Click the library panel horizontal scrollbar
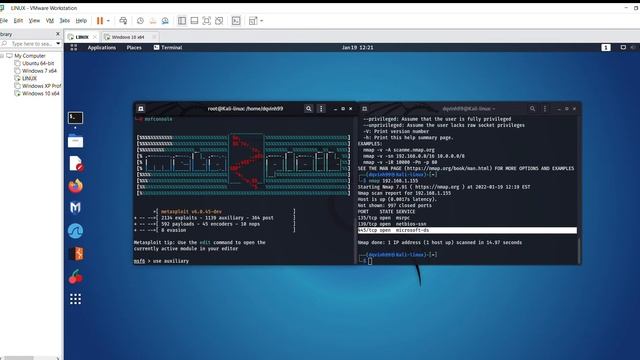This screenshot has width=640, height=360. pos(29,358)
